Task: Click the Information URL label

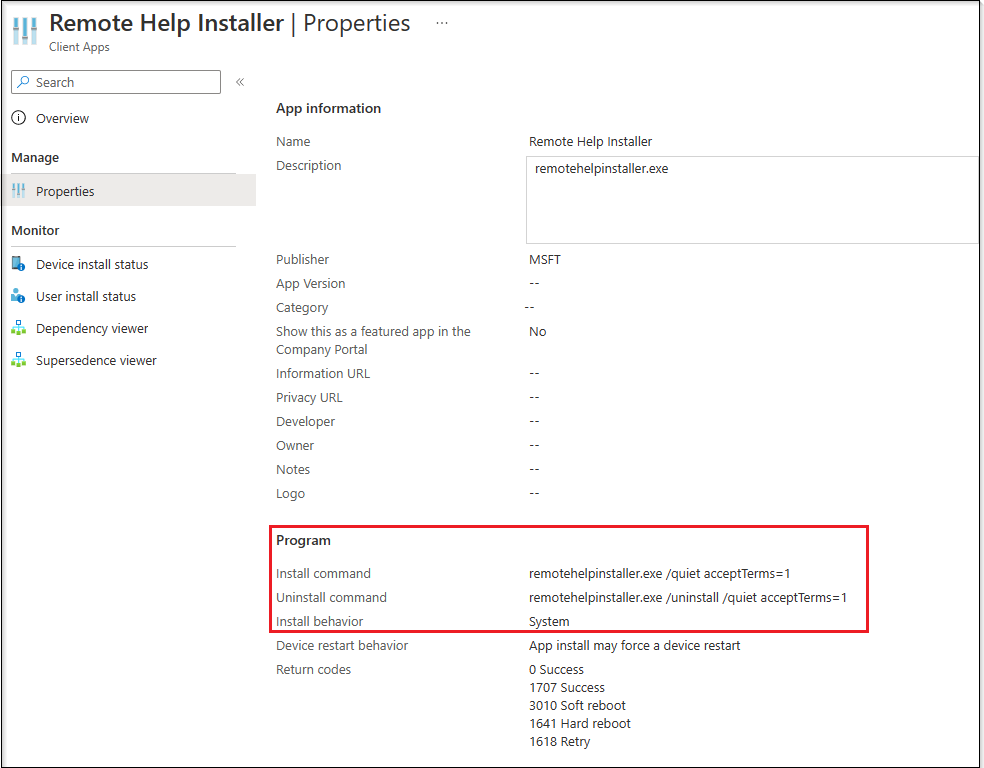Action: click(x=323, y=374)
